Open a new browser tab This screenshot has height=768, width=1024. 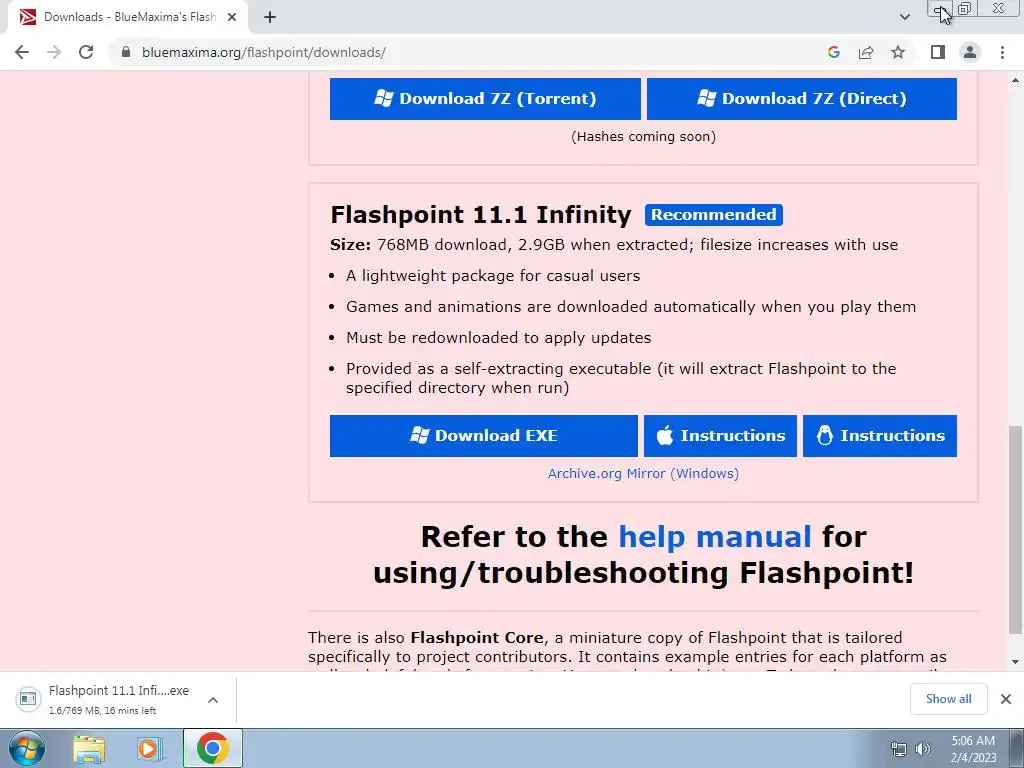(270, 17)
